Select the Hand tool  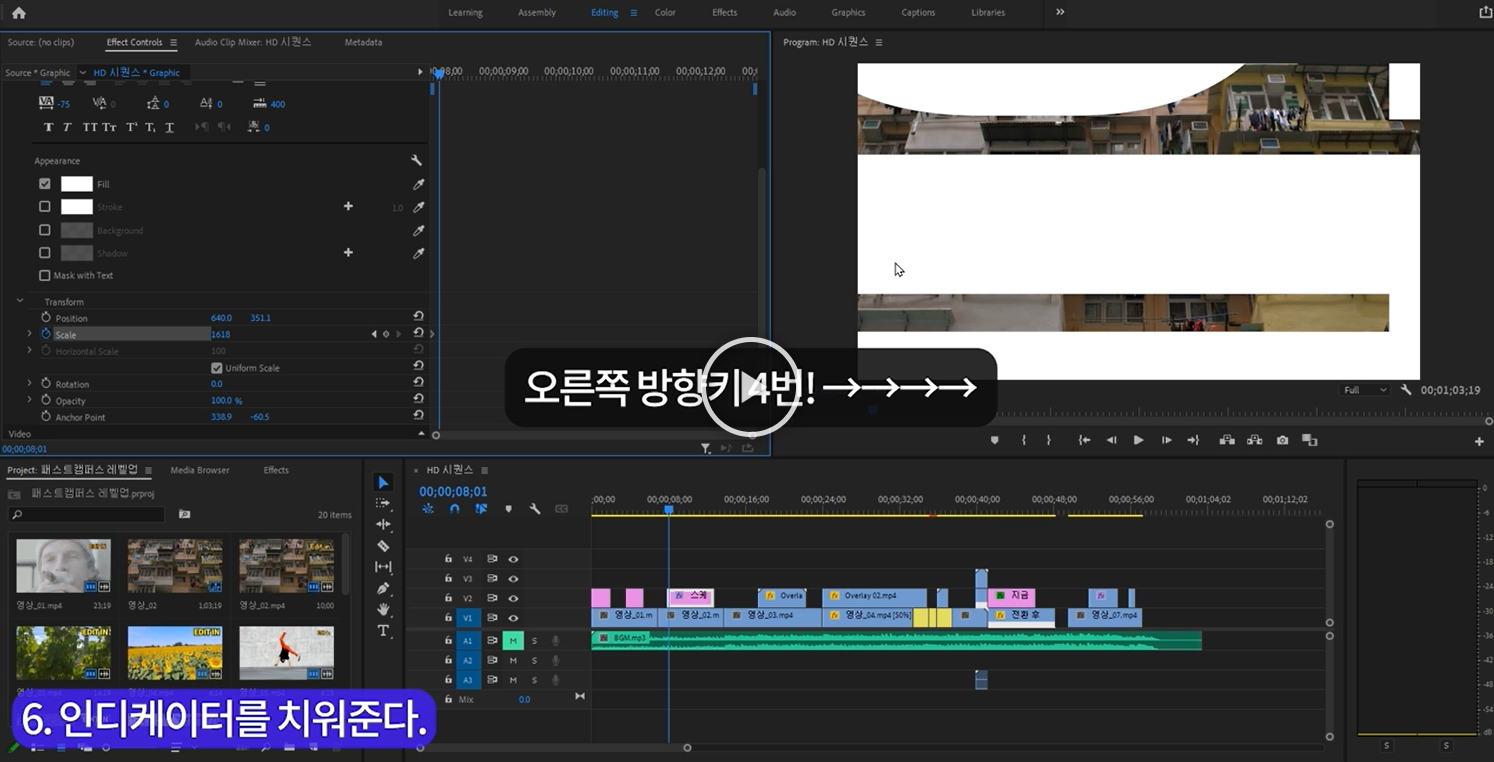pos(383,609)
